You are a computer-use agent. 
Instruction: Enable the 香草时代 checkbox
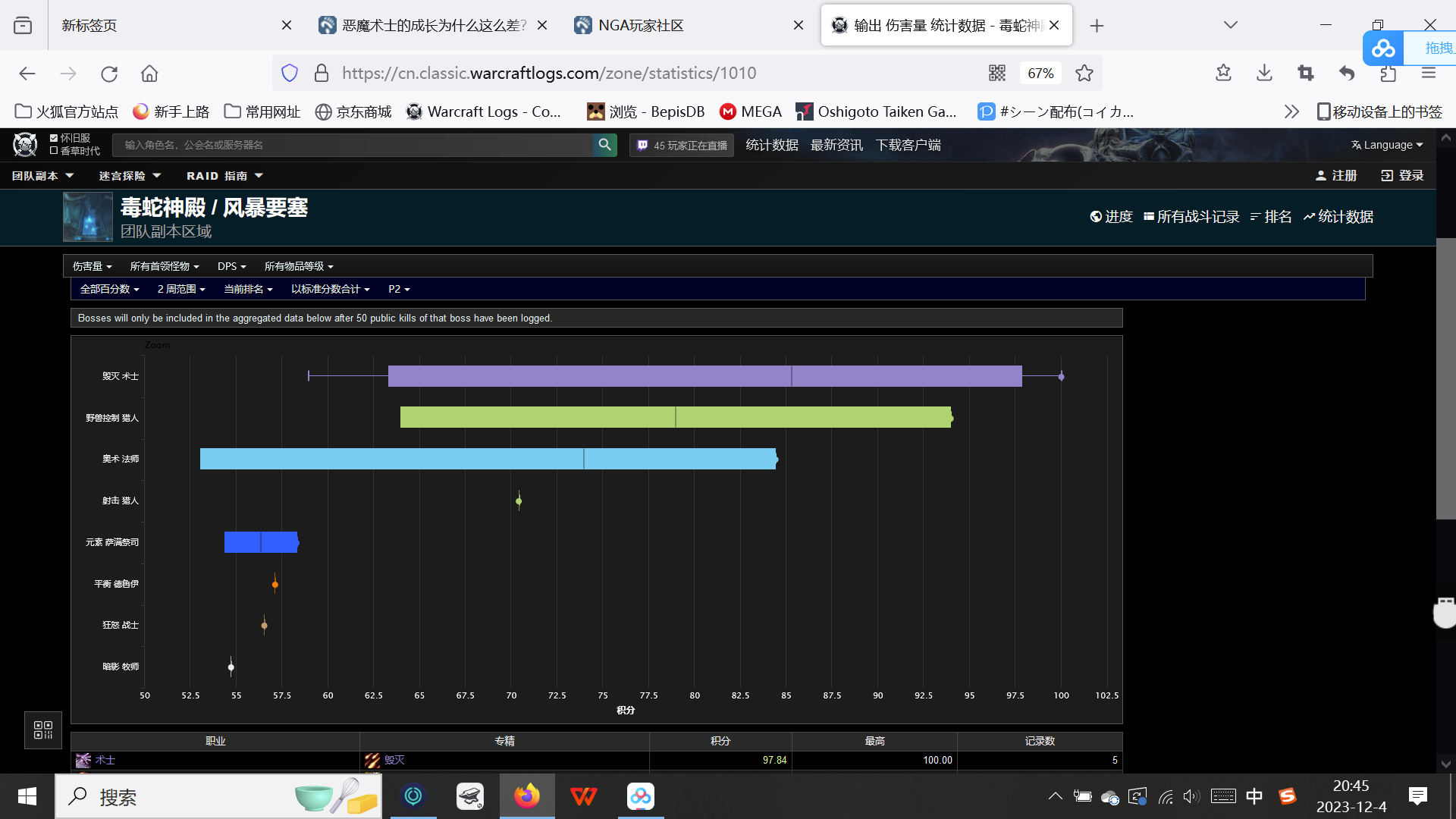(54, 151)
